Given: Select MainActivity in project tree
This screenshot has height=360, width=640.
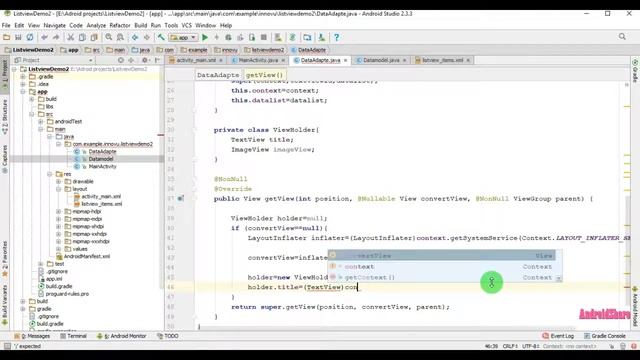Looking at the screenshot, I should pos(102,167).
